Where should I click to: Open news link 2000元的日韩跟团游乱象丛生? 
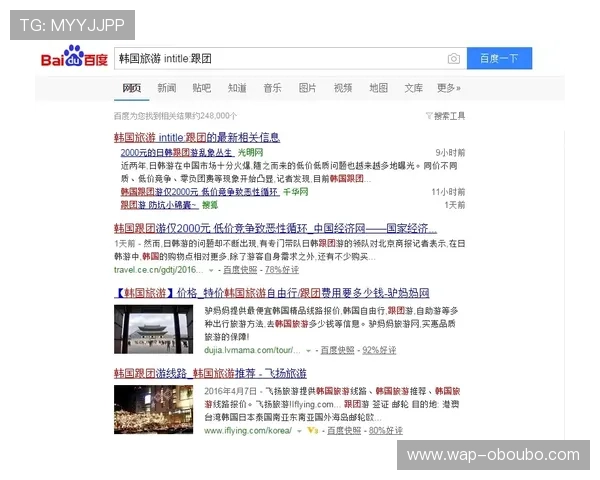(x=176, y=152)
